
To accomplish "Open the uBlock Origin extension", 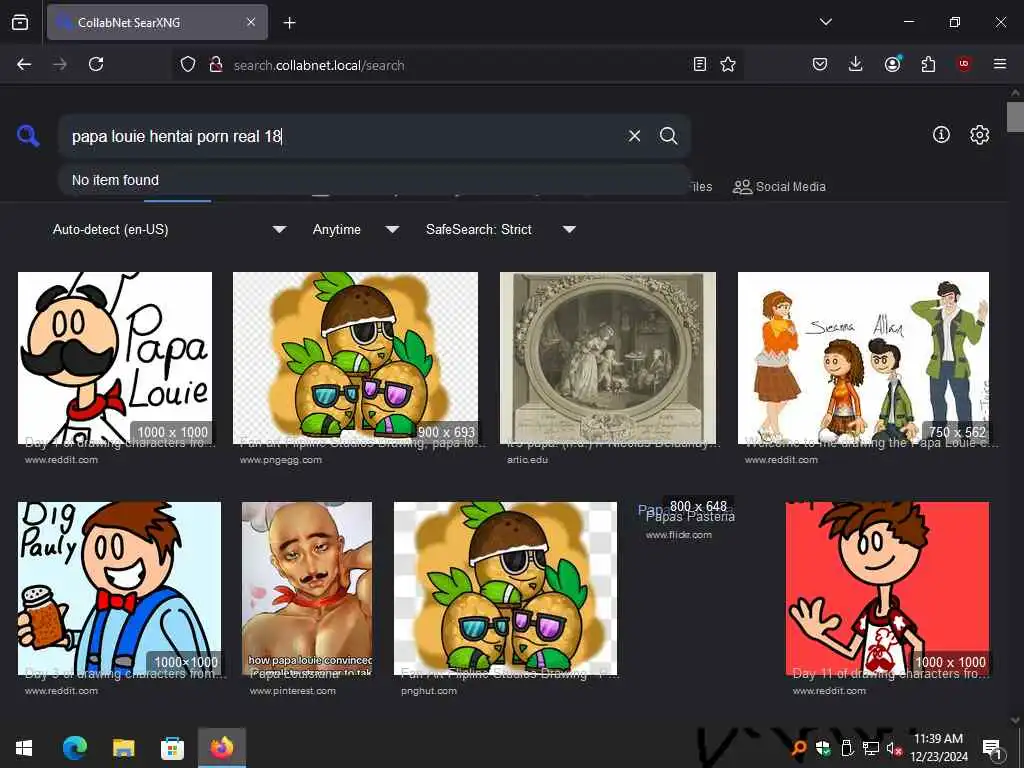I will point(964,64).
